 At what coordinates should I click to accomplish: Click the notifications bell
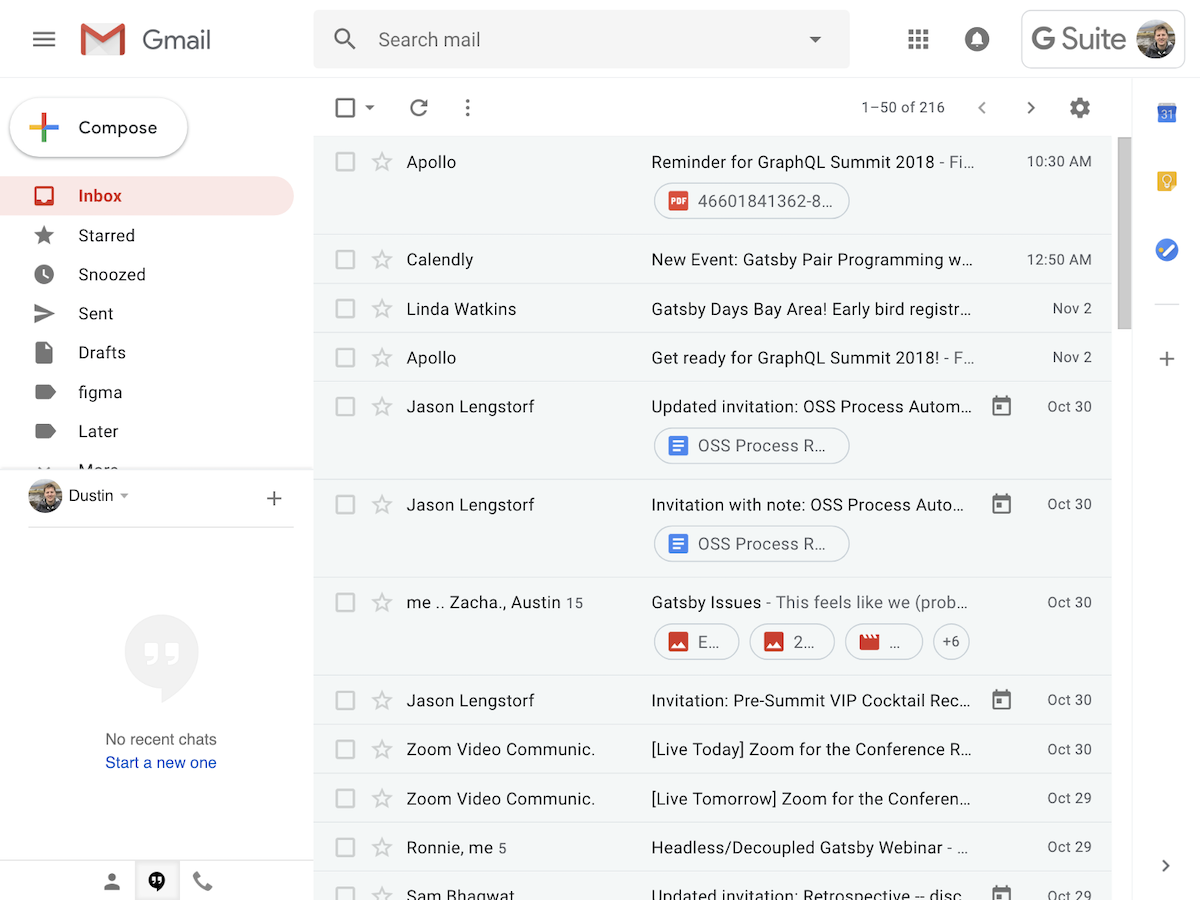[x=977, y=39]
